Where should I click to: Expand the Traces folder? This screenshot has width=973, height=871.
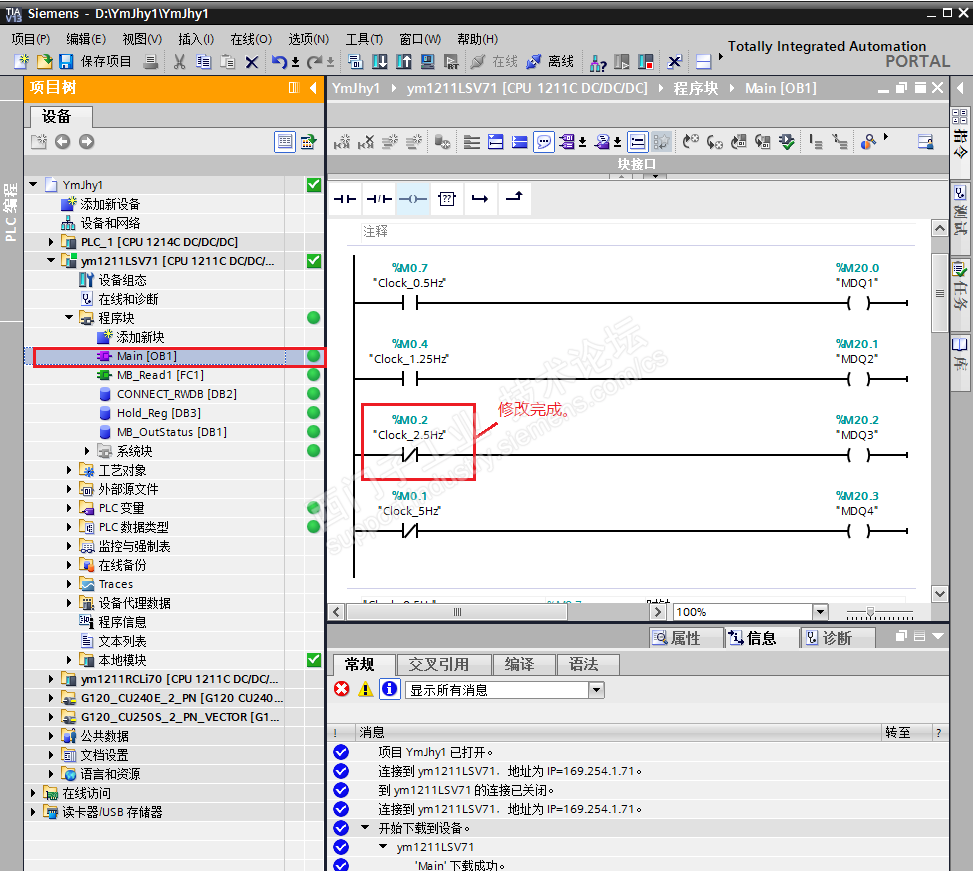point(69,584)
